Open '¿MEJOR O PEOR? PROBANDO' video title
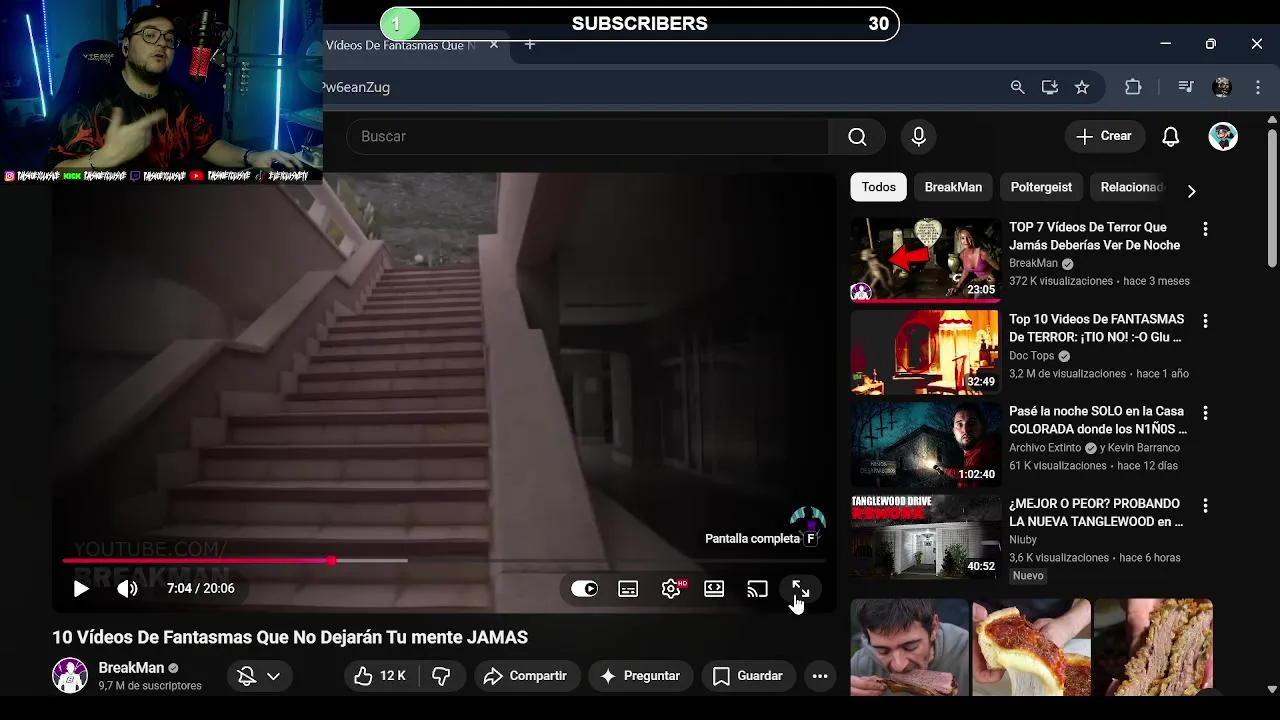Image resolution: width=1280 pixels, height=720 pixels. [1096, 512]
